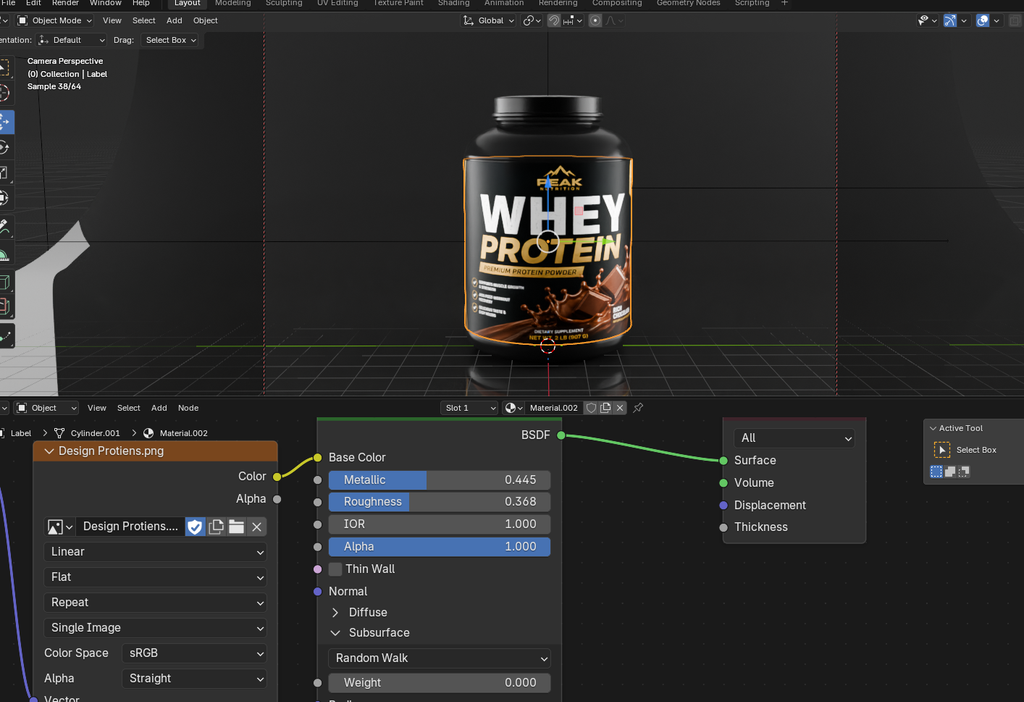Image resolution: width=1024 pixels, height=702 pixels.
Task: Click the new image copy icon in texture node
Action: click(x=216, y=527)
